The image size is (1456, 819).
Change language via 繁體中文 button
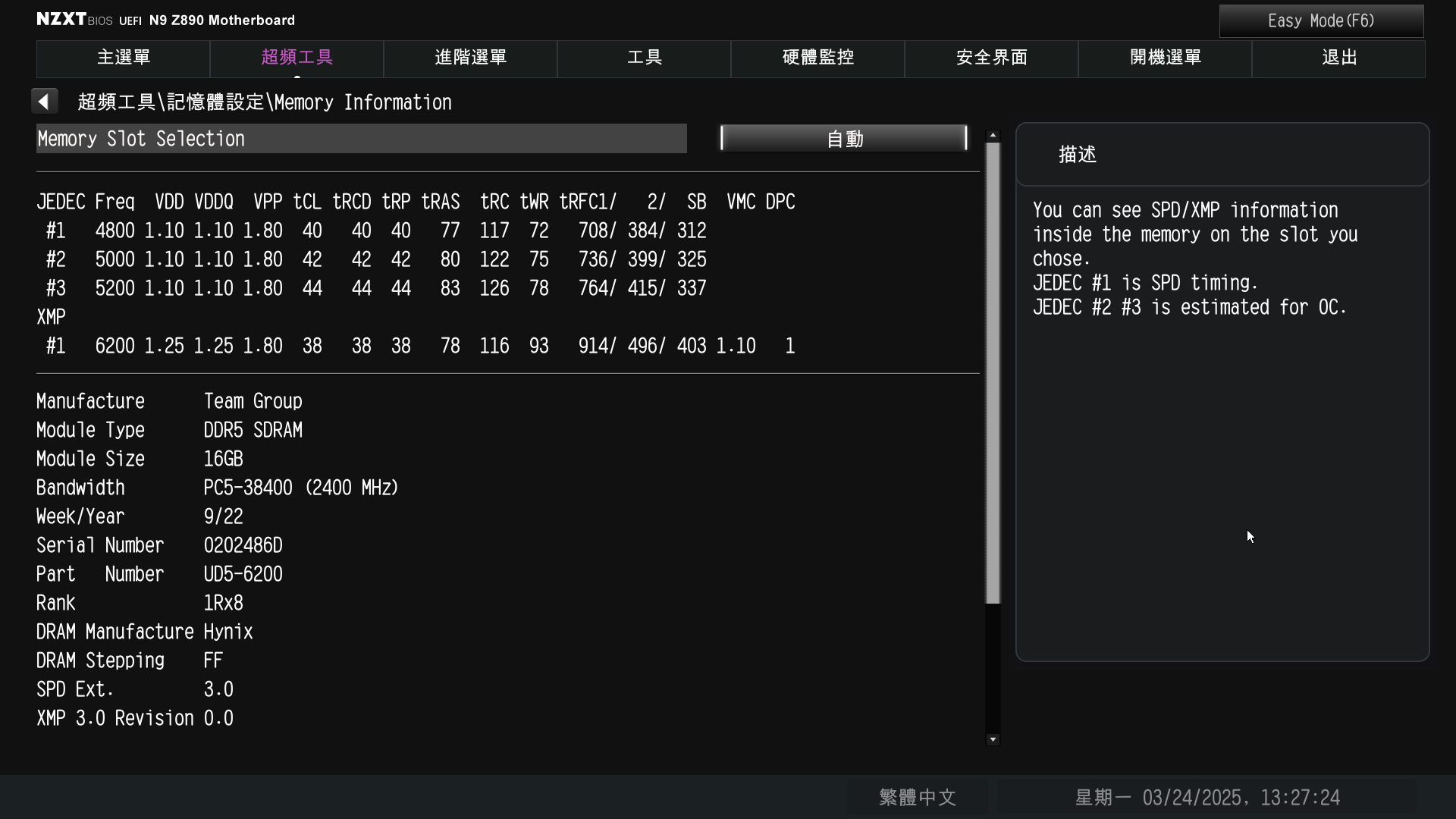tap(918, 798)
